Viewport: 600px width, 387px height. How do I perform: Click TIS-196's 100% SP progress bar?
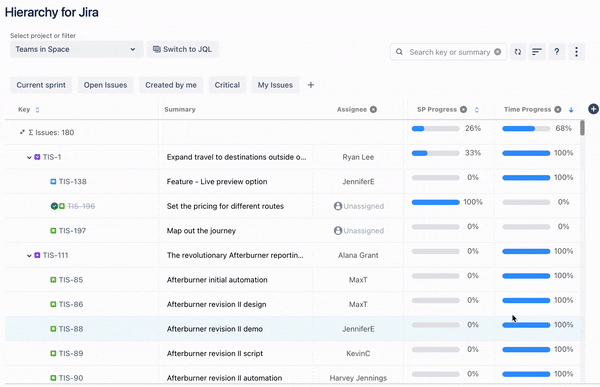click(x=435, y=202)
